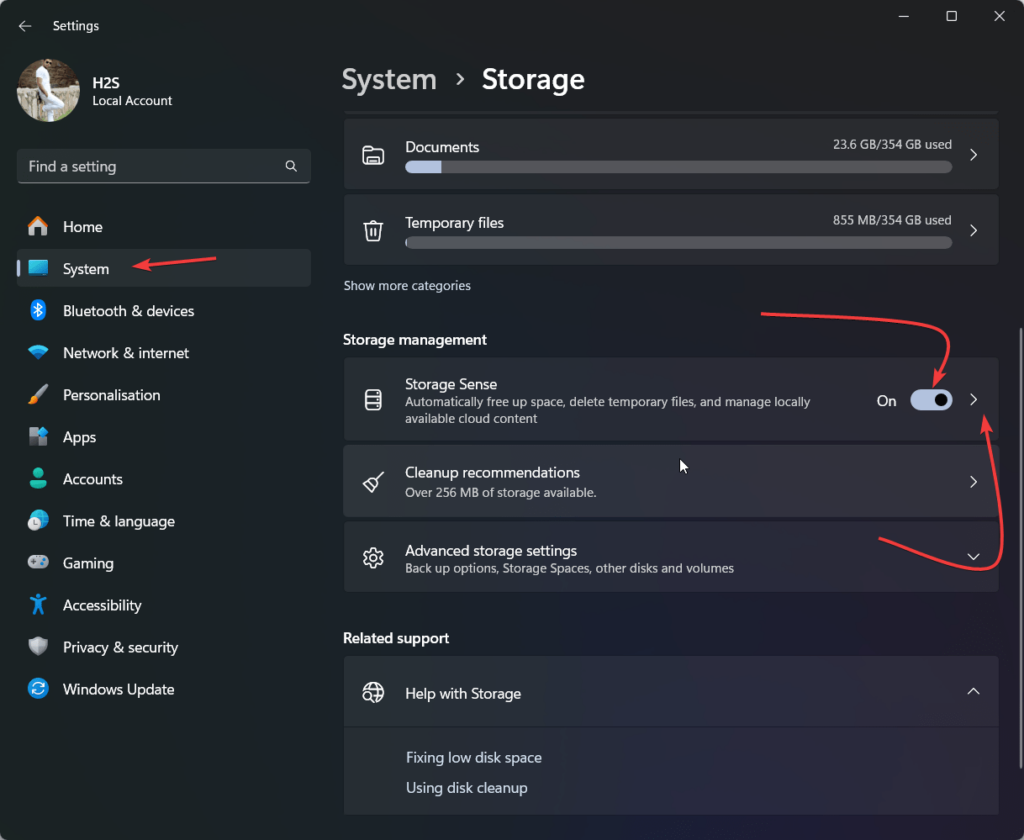The image size is (1024, 840).
Task: Click the Personalisation paintbrush icon
Action: coord(38,395)
